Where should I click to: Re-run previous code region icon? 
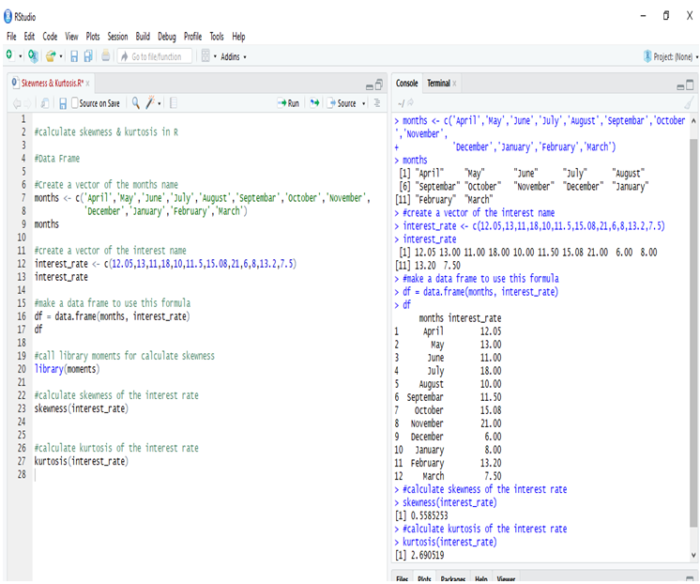(314, 103)
